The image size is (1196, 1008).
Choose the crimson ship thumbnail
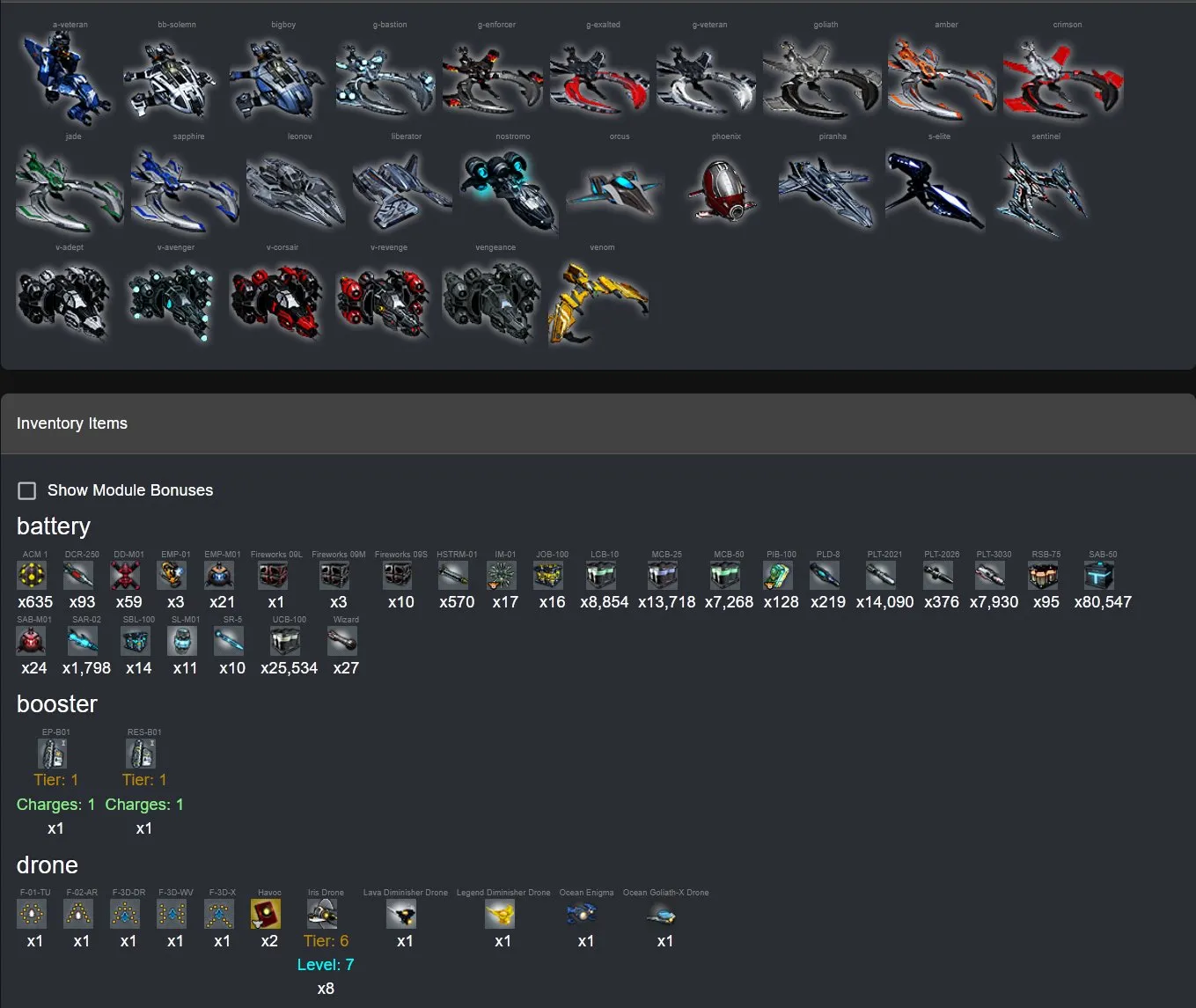coord(1063,79)
